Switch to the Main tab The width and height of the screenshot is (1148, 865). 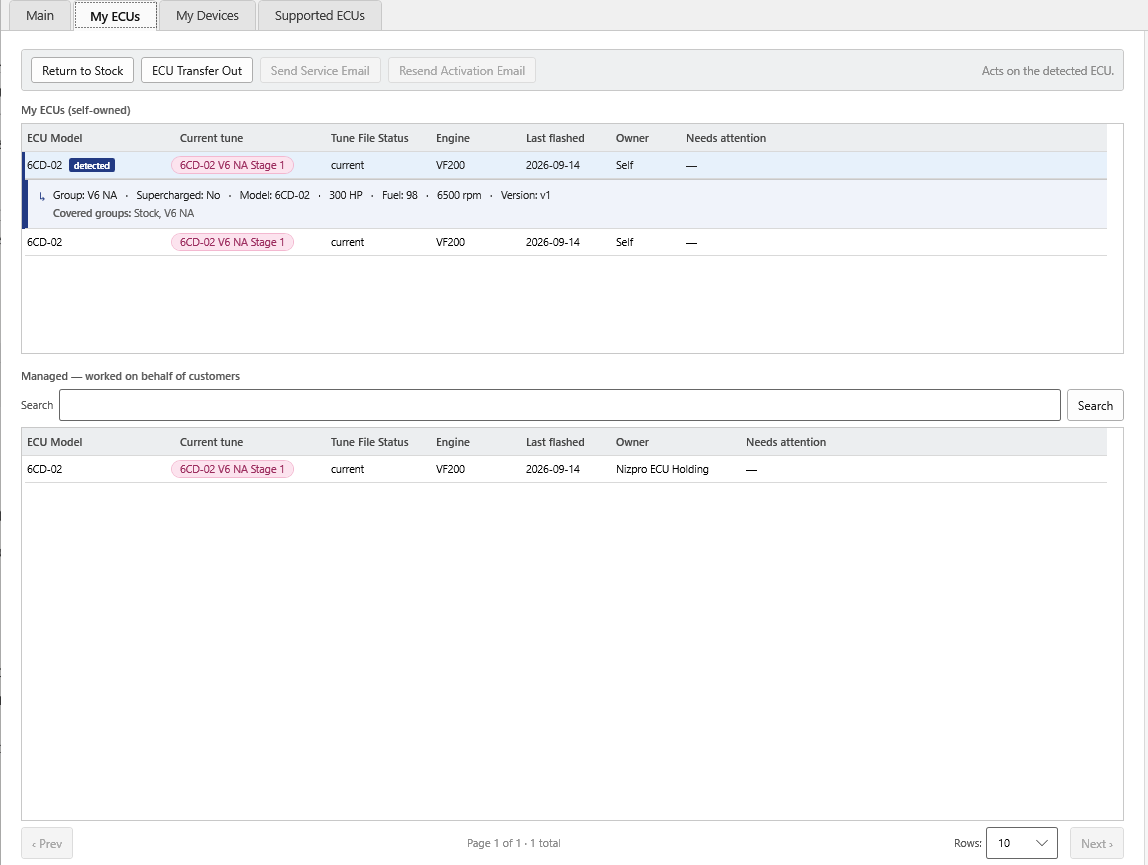click(40, 15)
